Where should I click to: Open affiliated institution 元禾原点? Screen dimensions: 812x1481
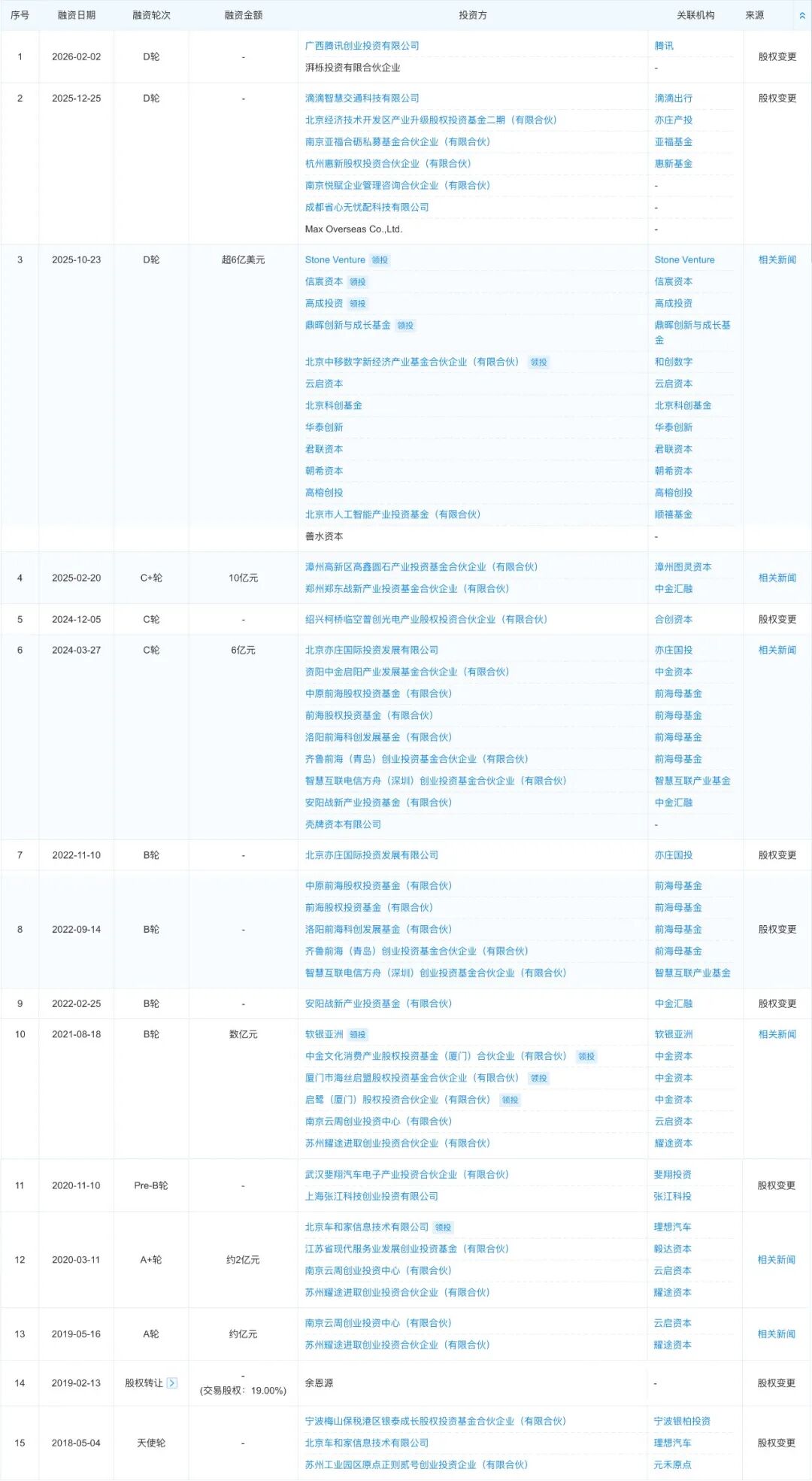click(x=673, y=1465)
